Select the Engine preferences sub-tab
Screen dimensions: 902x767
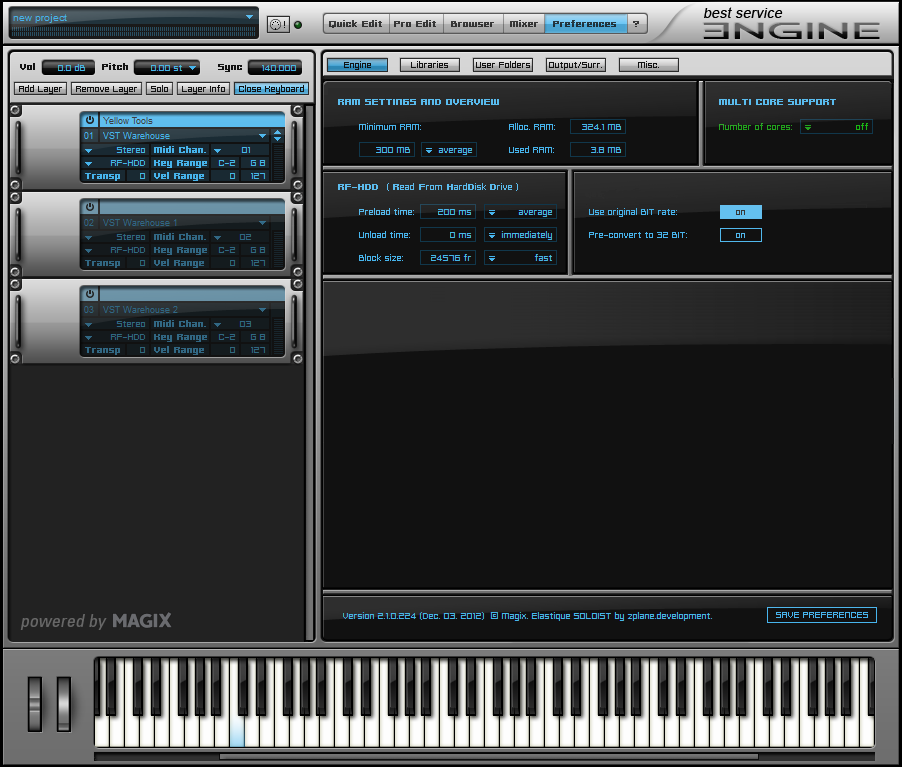pos(357,65)
